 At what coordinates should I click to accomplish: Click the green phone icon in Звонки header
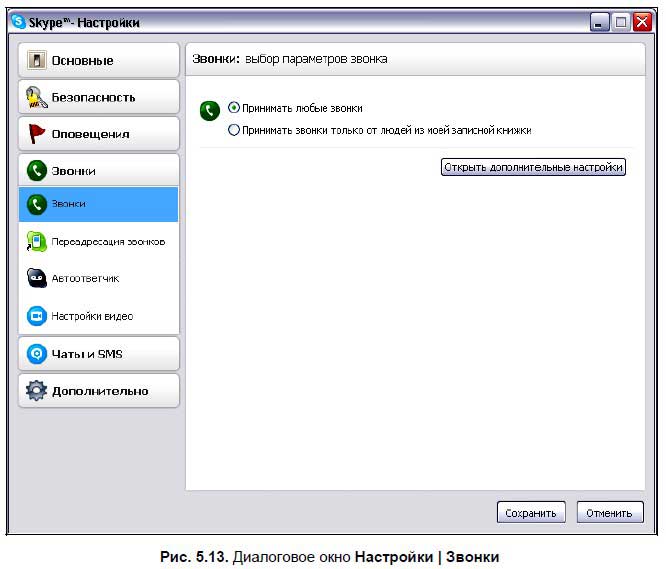pyautogui.click(x=37, y=171)
